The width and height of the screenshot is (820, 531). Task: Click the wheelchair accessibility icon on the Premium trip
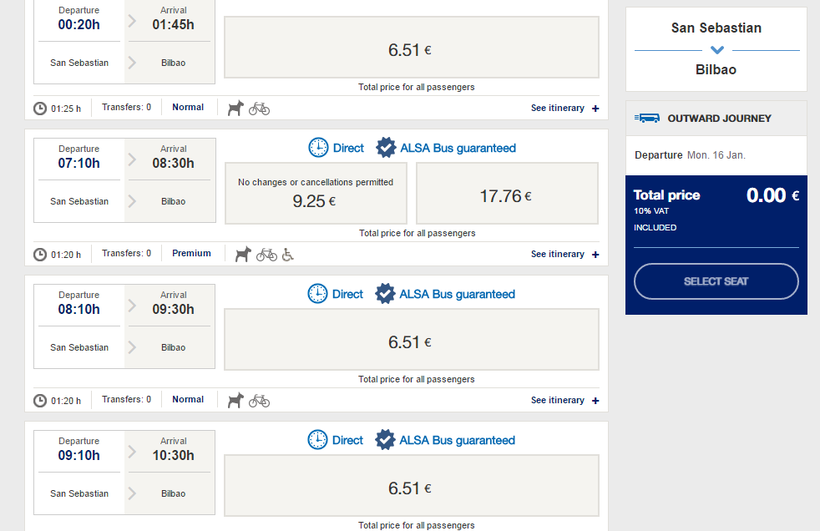pyautogui.click(x=287, y=254)
